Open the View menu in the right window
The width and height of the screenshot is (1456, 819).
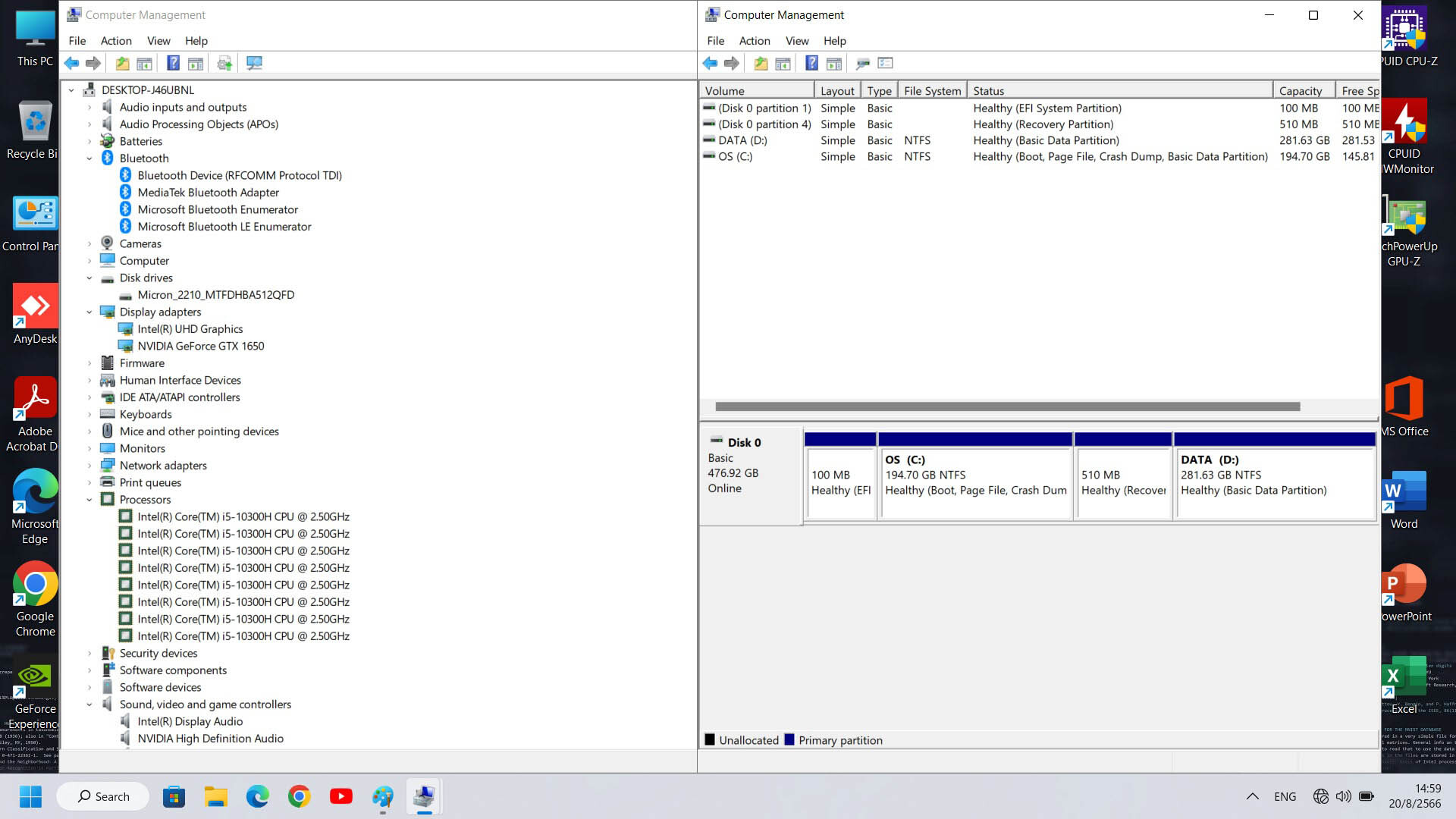pos(796,41)
